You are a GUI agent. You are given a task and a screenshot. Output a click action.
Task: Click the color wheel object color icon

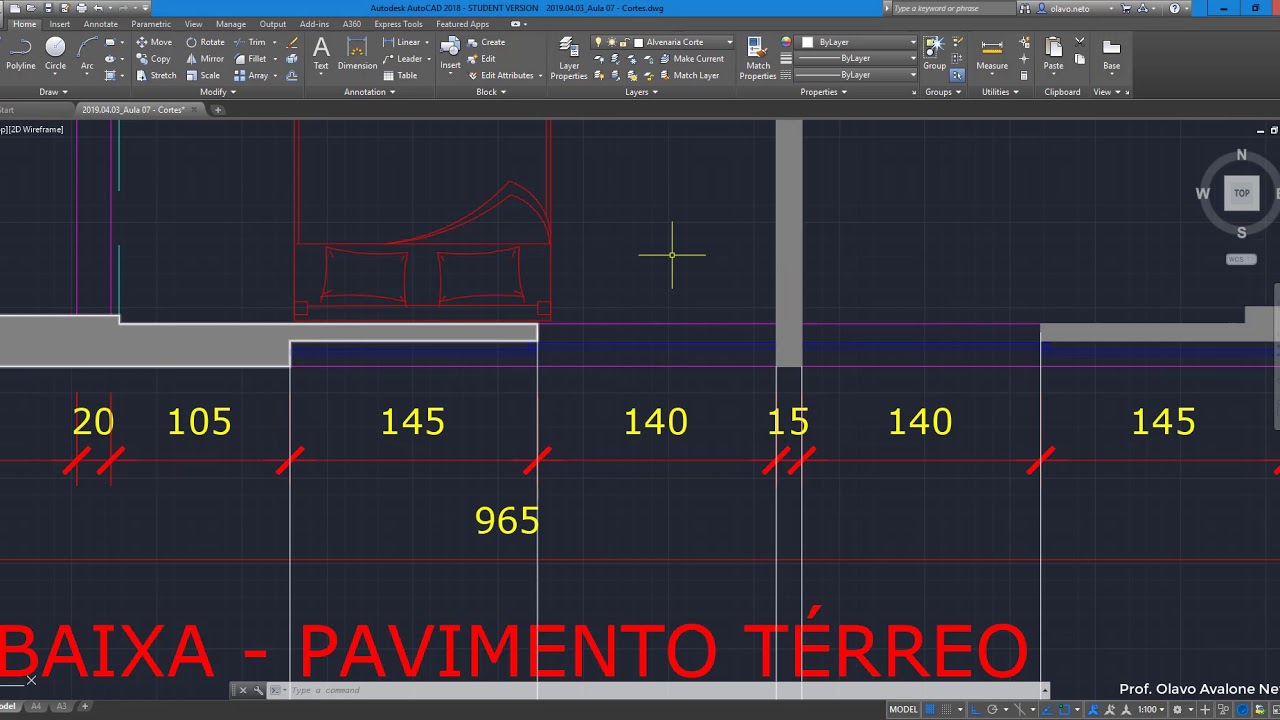click(786, 42)
